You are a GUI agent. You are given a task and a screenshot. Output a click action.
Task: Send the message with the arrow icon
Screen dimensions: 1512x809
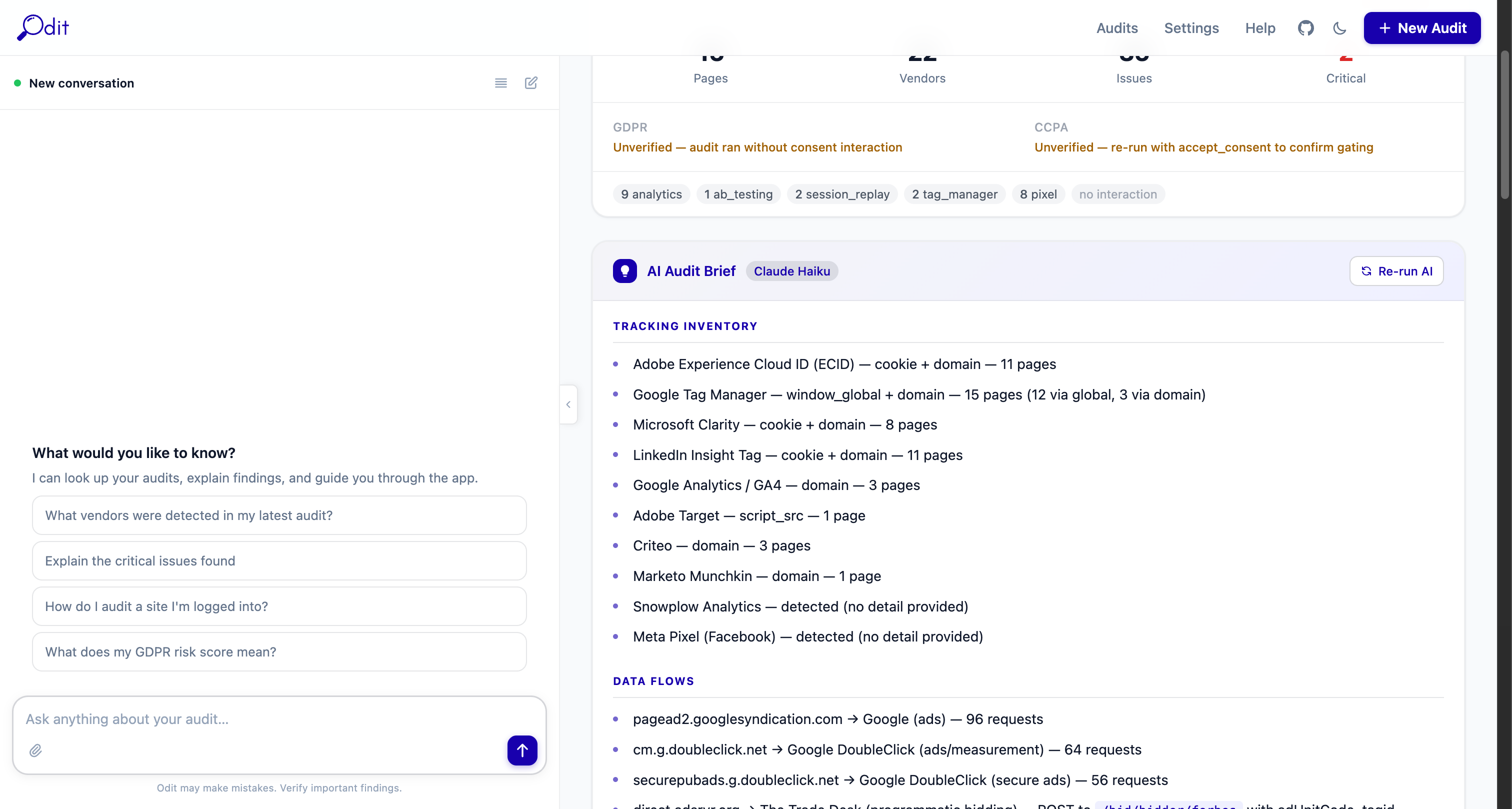[x=522, y=750]
